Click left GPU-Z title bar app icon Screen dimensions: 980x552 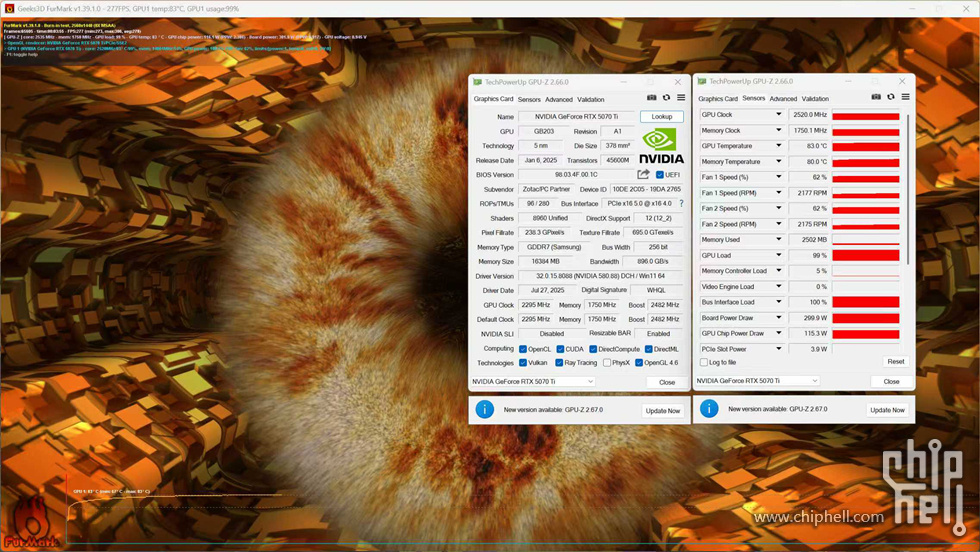tap(478, 82)
